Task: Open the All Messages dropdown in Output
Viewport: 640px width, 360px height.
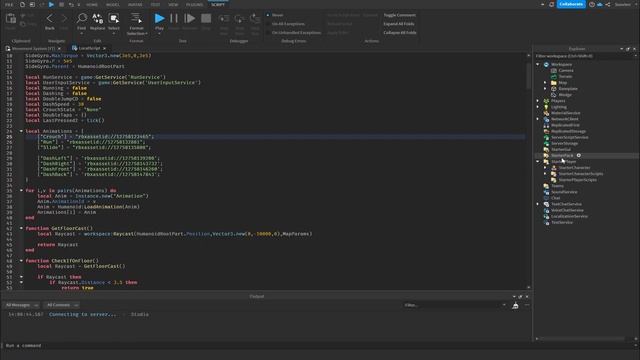Action: pyautogui.click(x=22, y=305)
